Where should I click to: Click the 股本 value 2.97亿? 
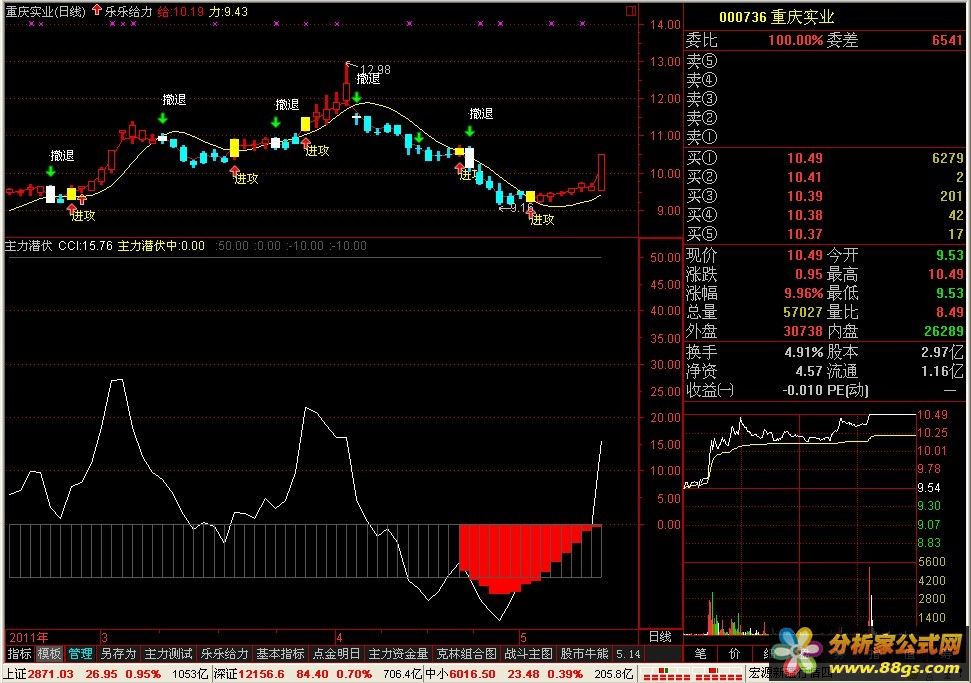click(x=943, y=352)
